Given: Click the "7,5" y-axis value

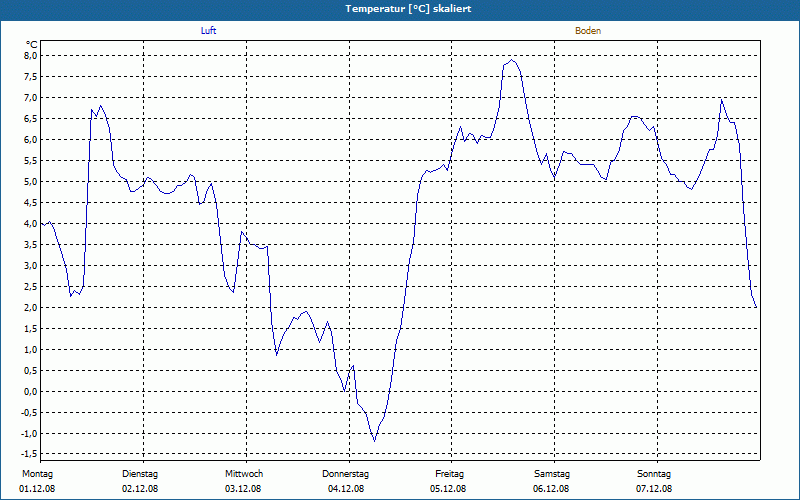Looking at the screenshot, I should 31,77.
